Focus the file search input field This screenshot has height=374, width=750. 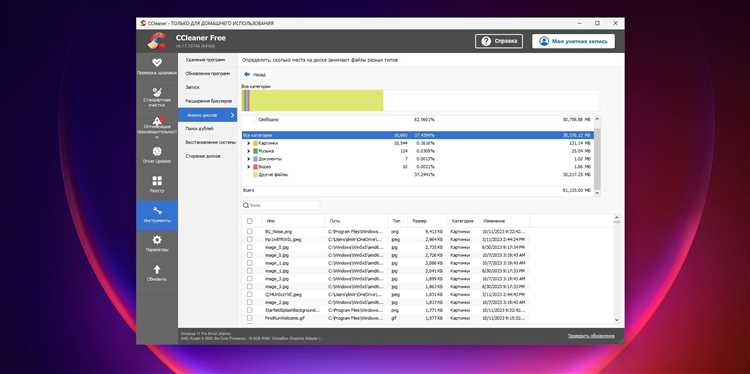point(285,205)
